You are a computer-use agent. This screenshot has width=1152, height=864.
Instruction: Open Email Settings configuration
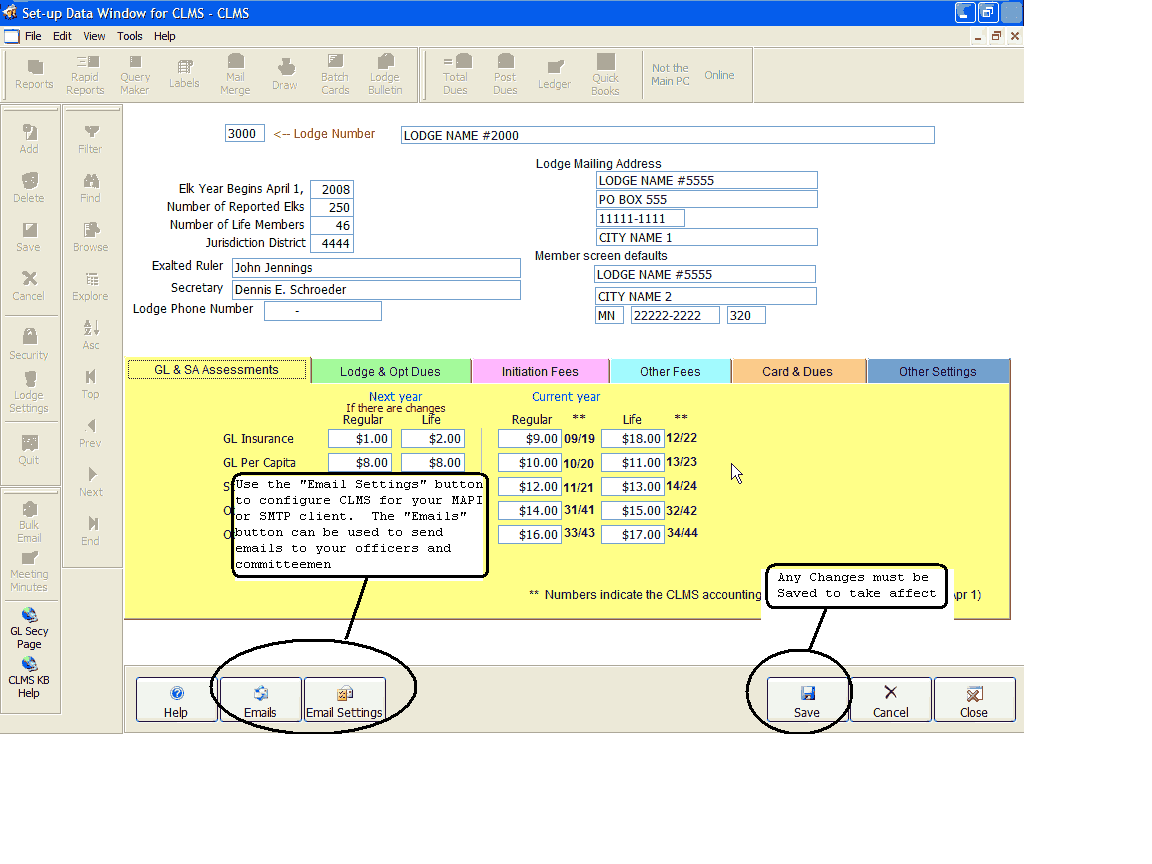[x=344, y=699]
